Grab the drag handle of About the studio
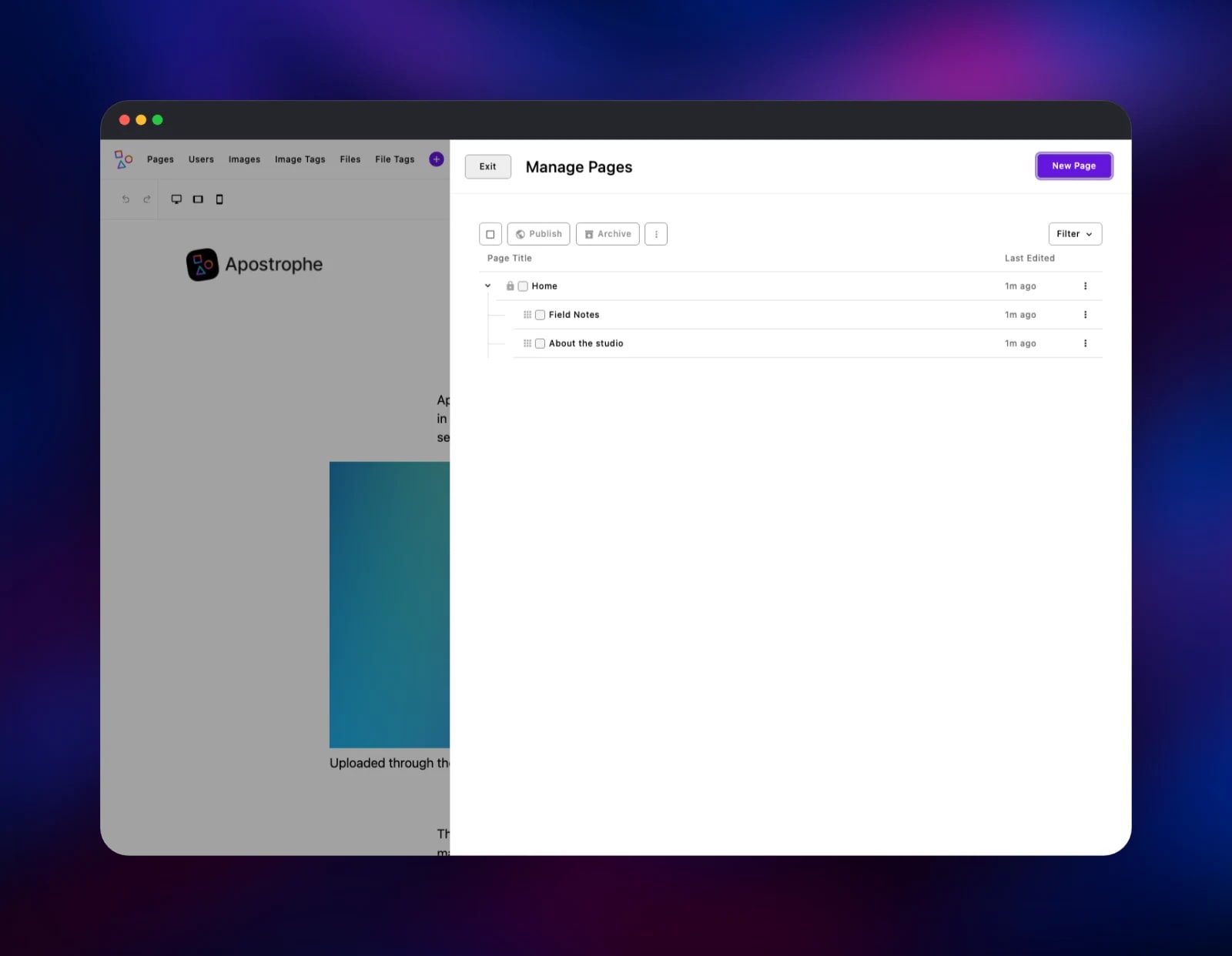Image resolution: width=1232 pixels, height=956 pixels. click(x=527, y=343)
